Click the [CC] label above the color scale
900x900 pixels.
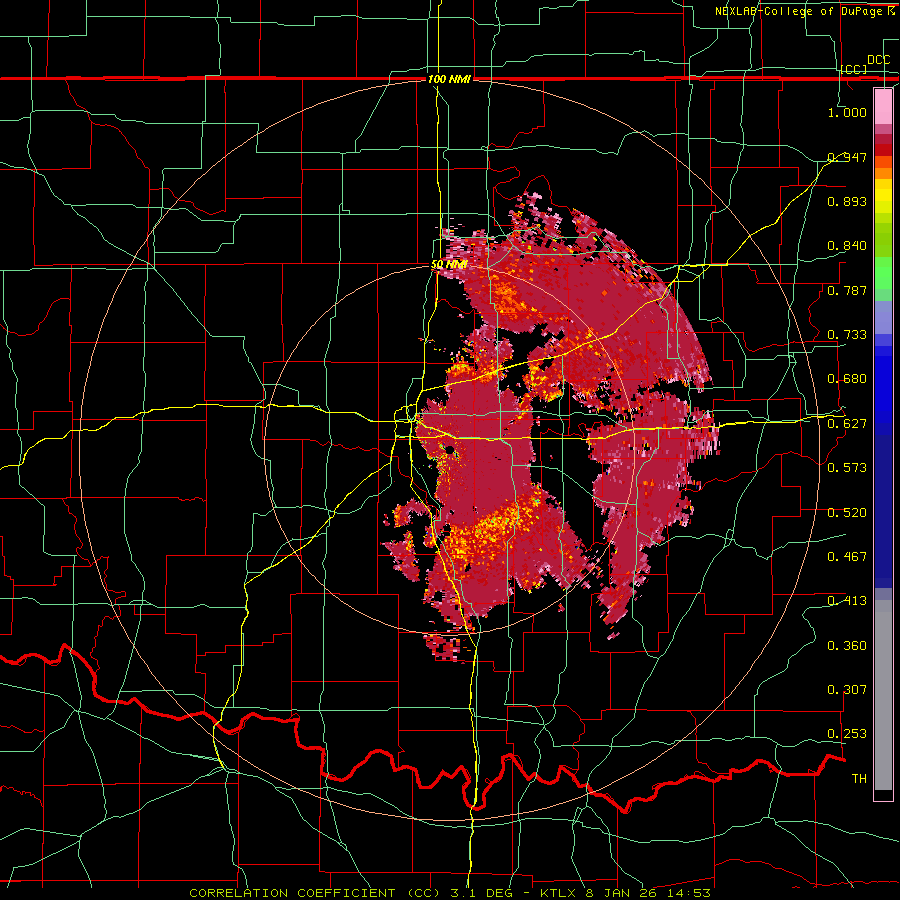(x=854, y=69)
